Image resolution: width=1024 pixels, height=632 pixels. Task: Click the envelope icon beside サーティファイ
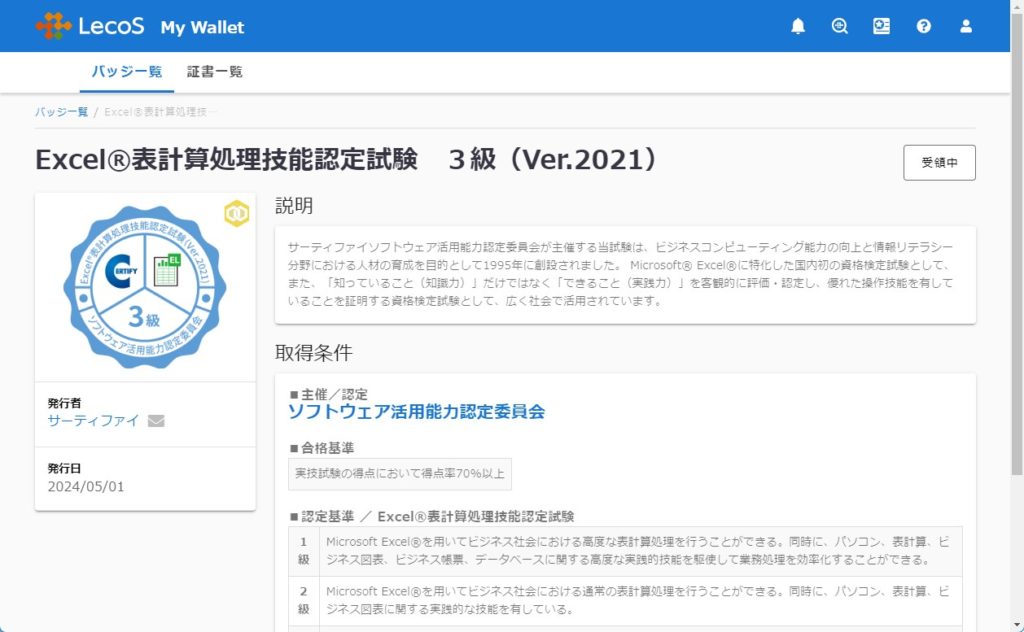pyautogui.click(x=156, y=421)
